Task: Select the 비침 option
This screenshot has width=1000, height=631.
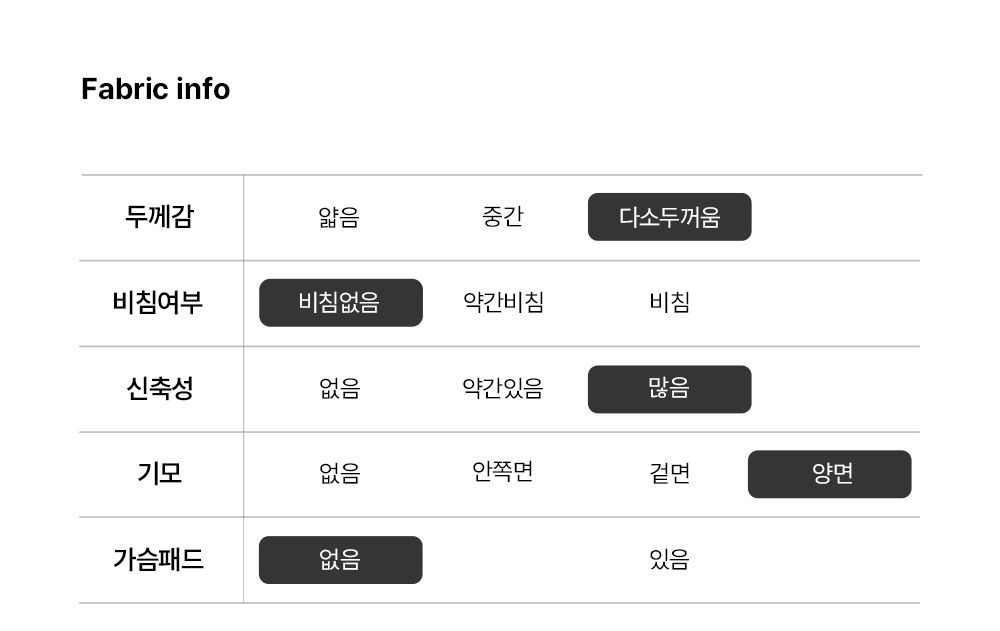Action: (669, 302)
